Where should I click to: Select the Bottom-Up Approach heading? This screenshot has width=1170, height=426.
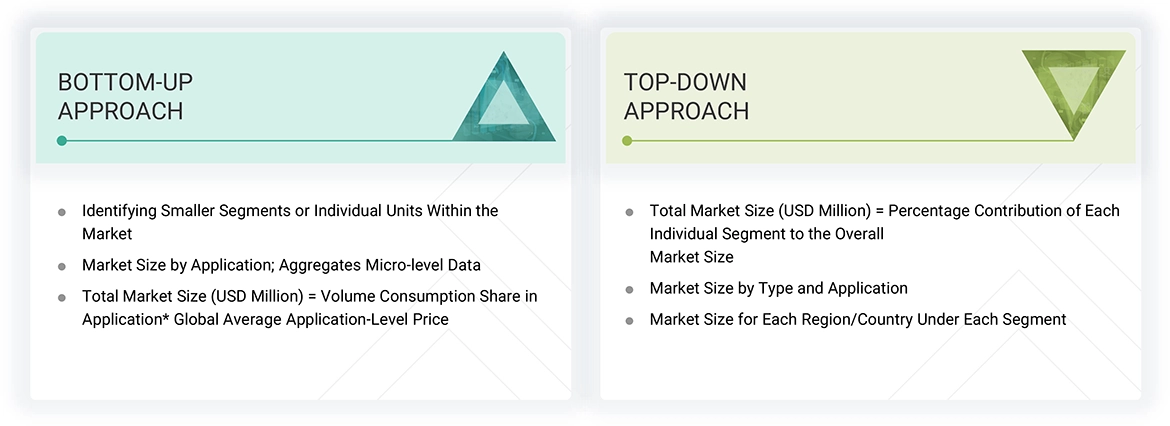(121, 96)
